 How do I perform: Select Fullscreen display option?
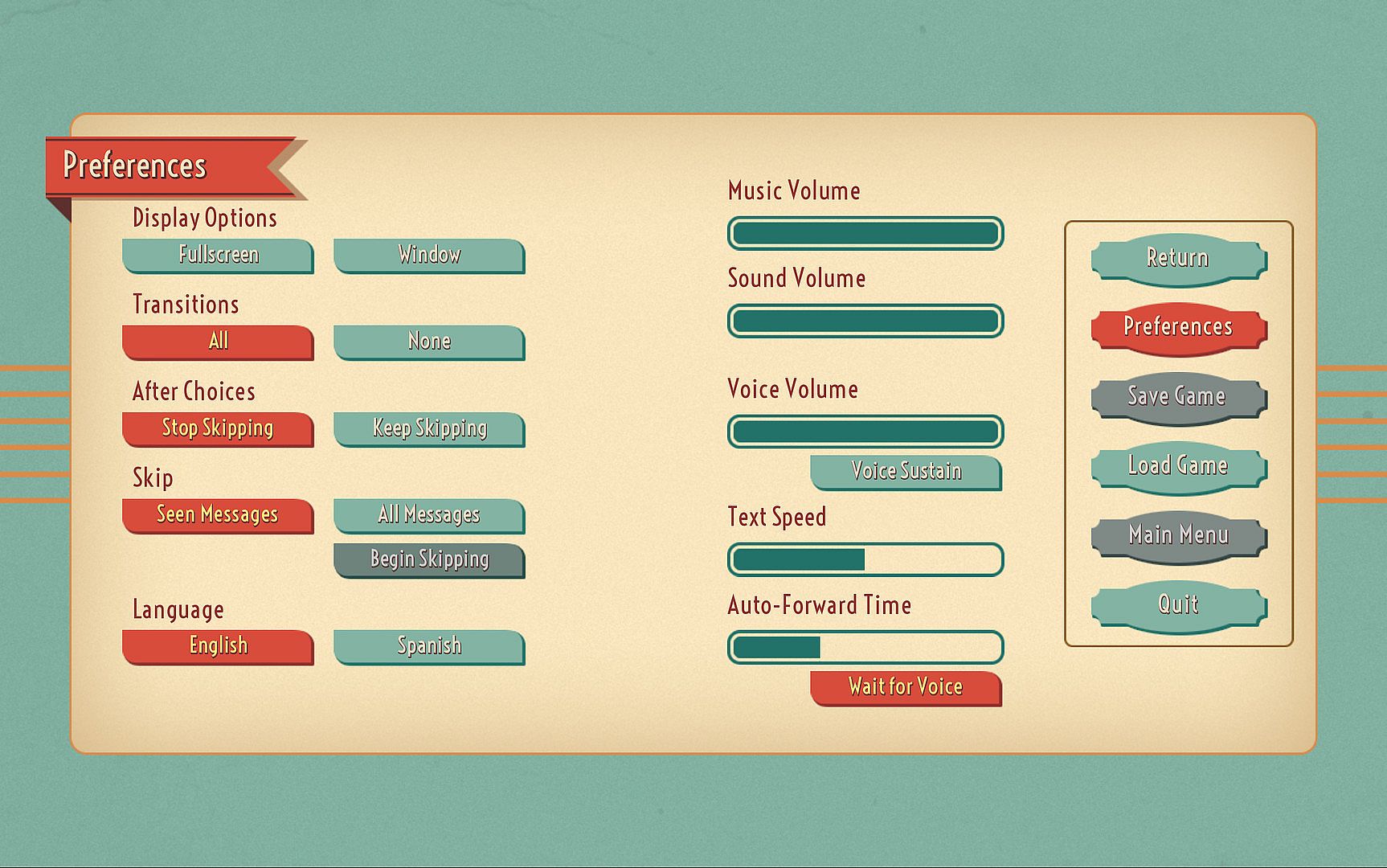coord(218,256)
